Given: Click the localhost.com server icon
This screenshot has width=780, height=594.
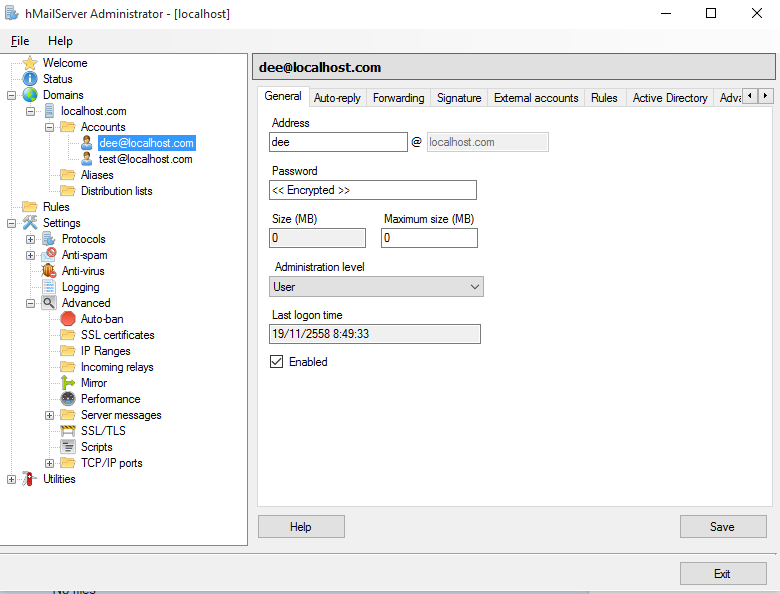Looking at the screenshot, I should point(49,111).
